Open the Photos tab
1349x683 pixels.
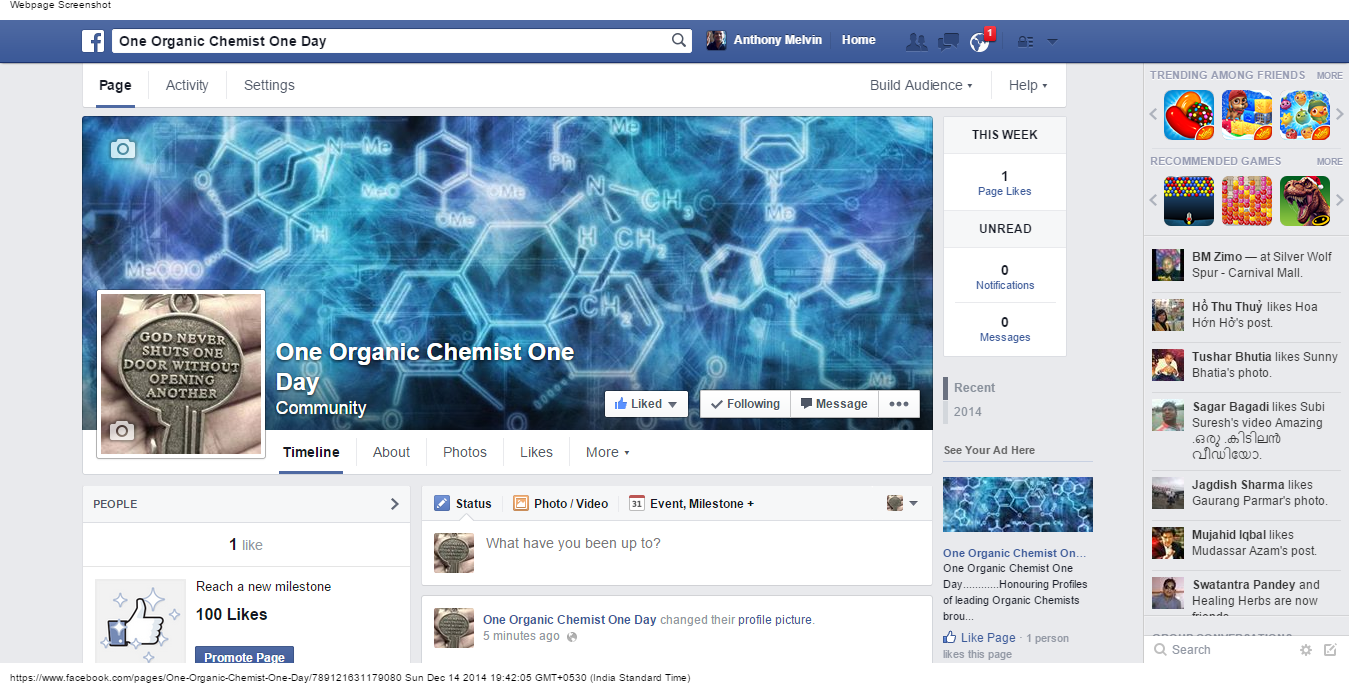click(465, 452)
